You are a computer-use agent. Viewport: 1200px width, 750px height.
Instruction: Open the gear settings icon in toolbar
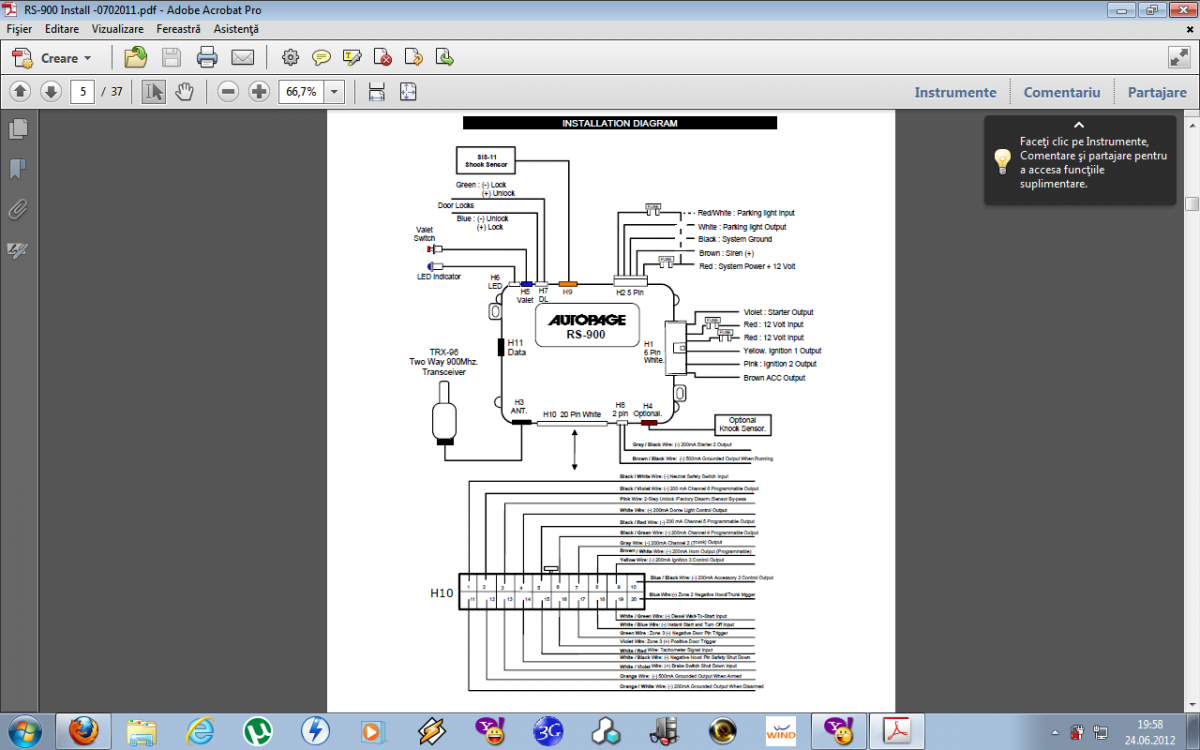[290, 57]
